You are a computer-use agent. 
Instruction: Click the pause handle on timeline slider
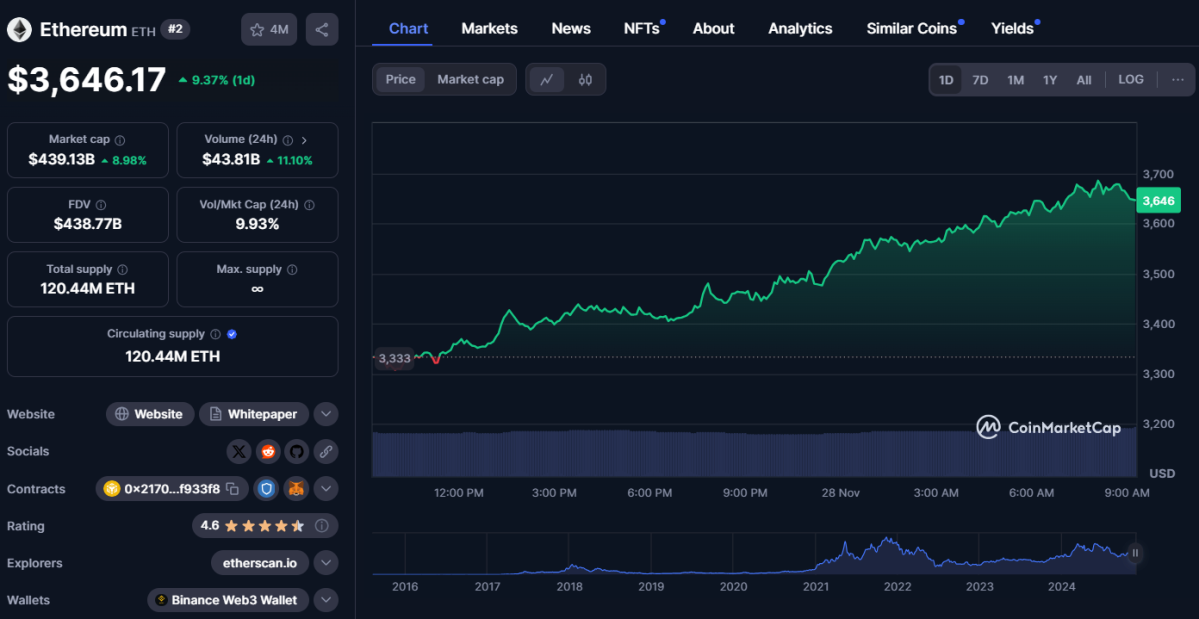1135,552
